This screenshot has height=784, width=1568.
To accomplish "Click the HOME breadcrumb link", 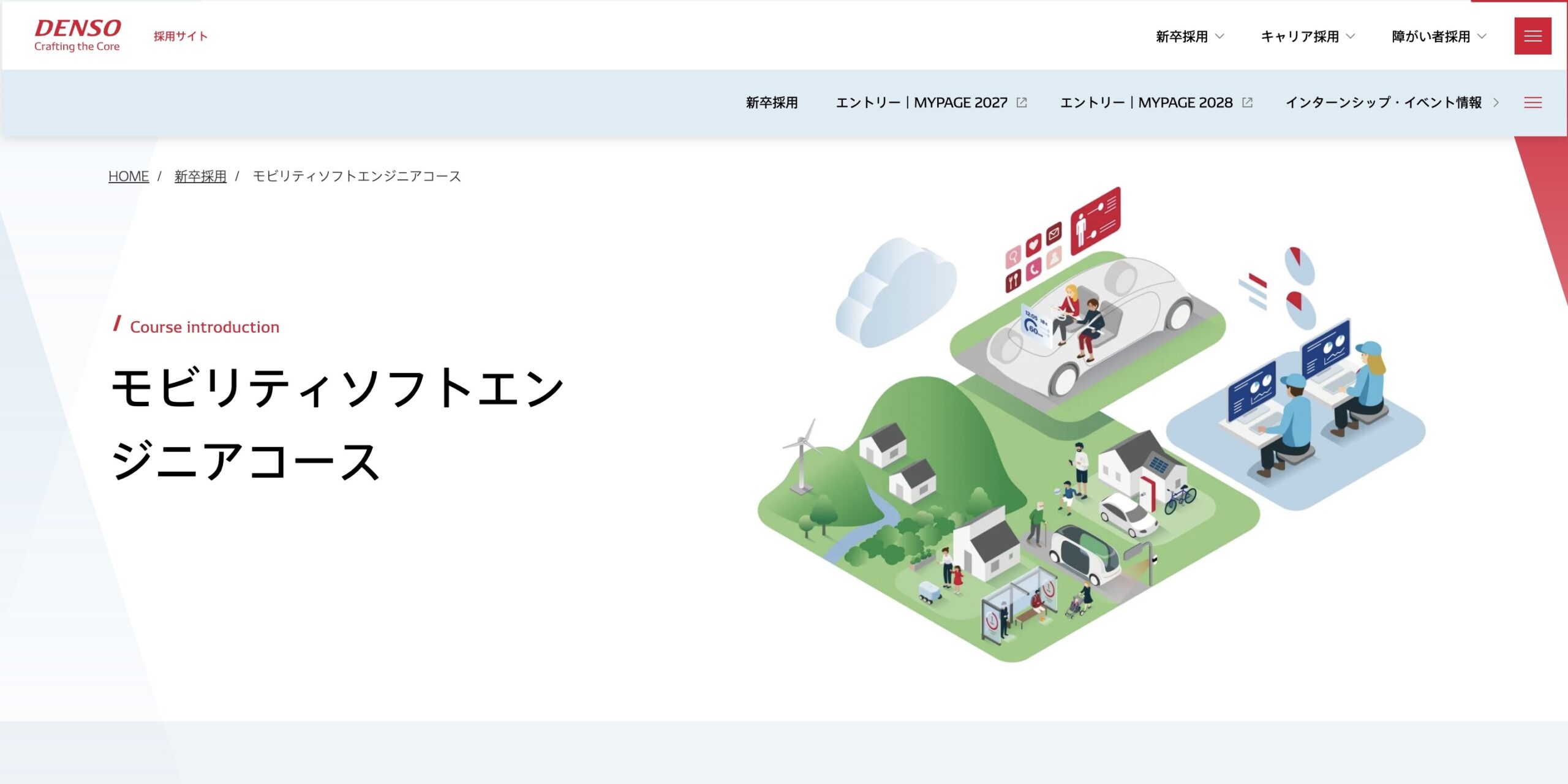I will click(129, 176).
